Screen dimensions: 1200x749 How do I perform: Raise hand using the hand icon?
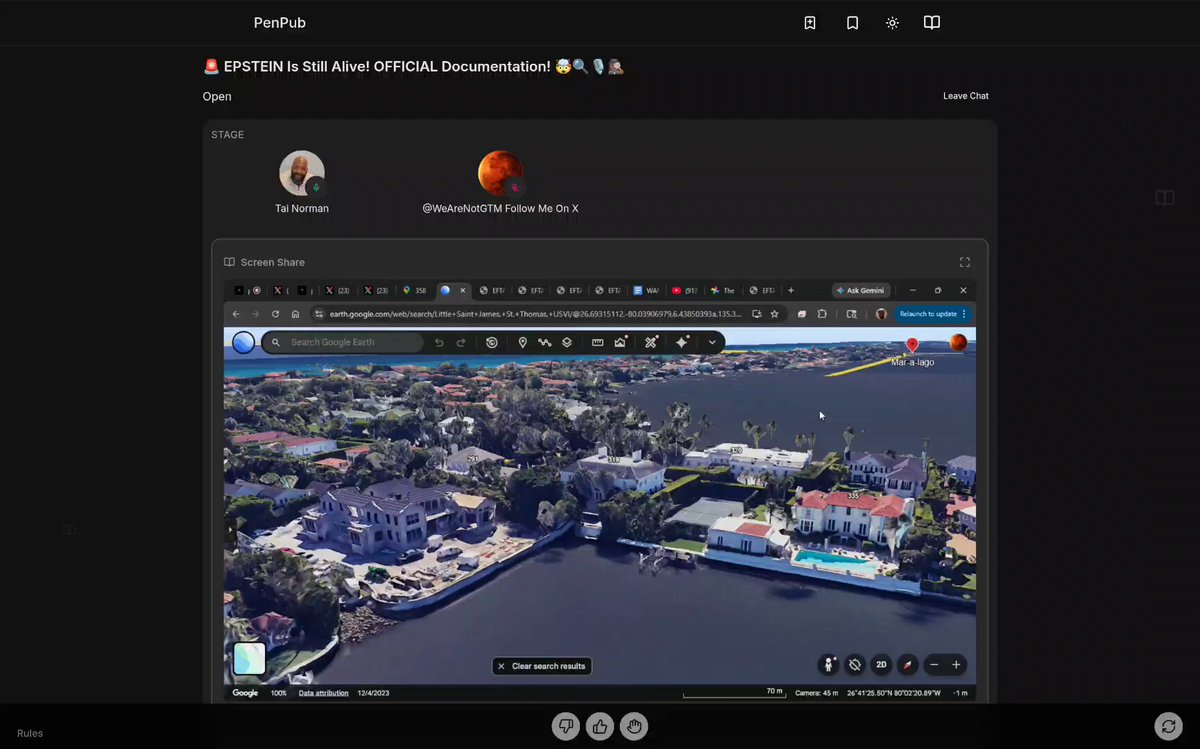coord(634,727)
